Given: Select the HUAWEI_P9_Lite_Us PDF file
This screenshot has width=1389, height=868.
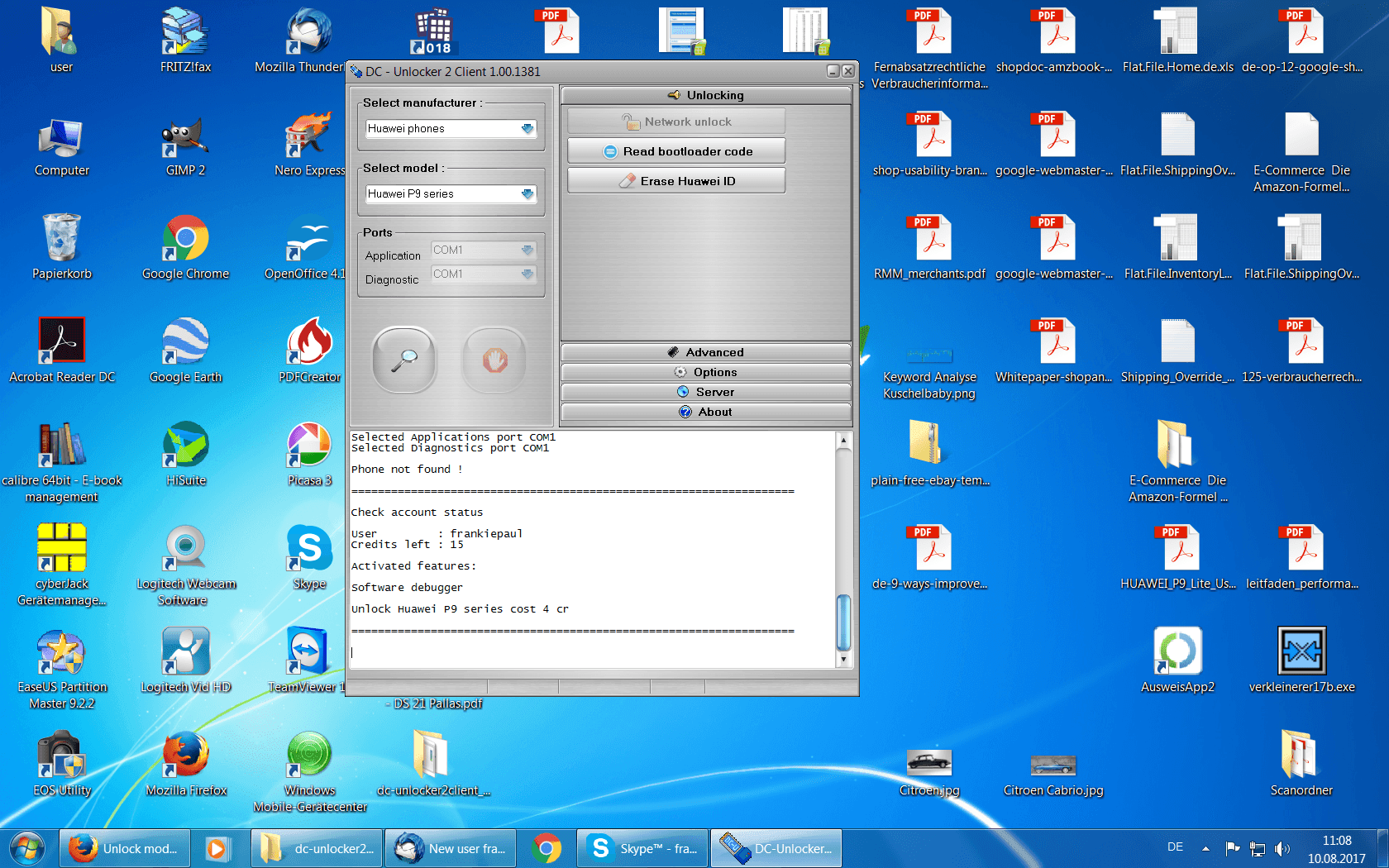Looking at the screenshot, I should pyautogui.click(x=1177, y=558).
